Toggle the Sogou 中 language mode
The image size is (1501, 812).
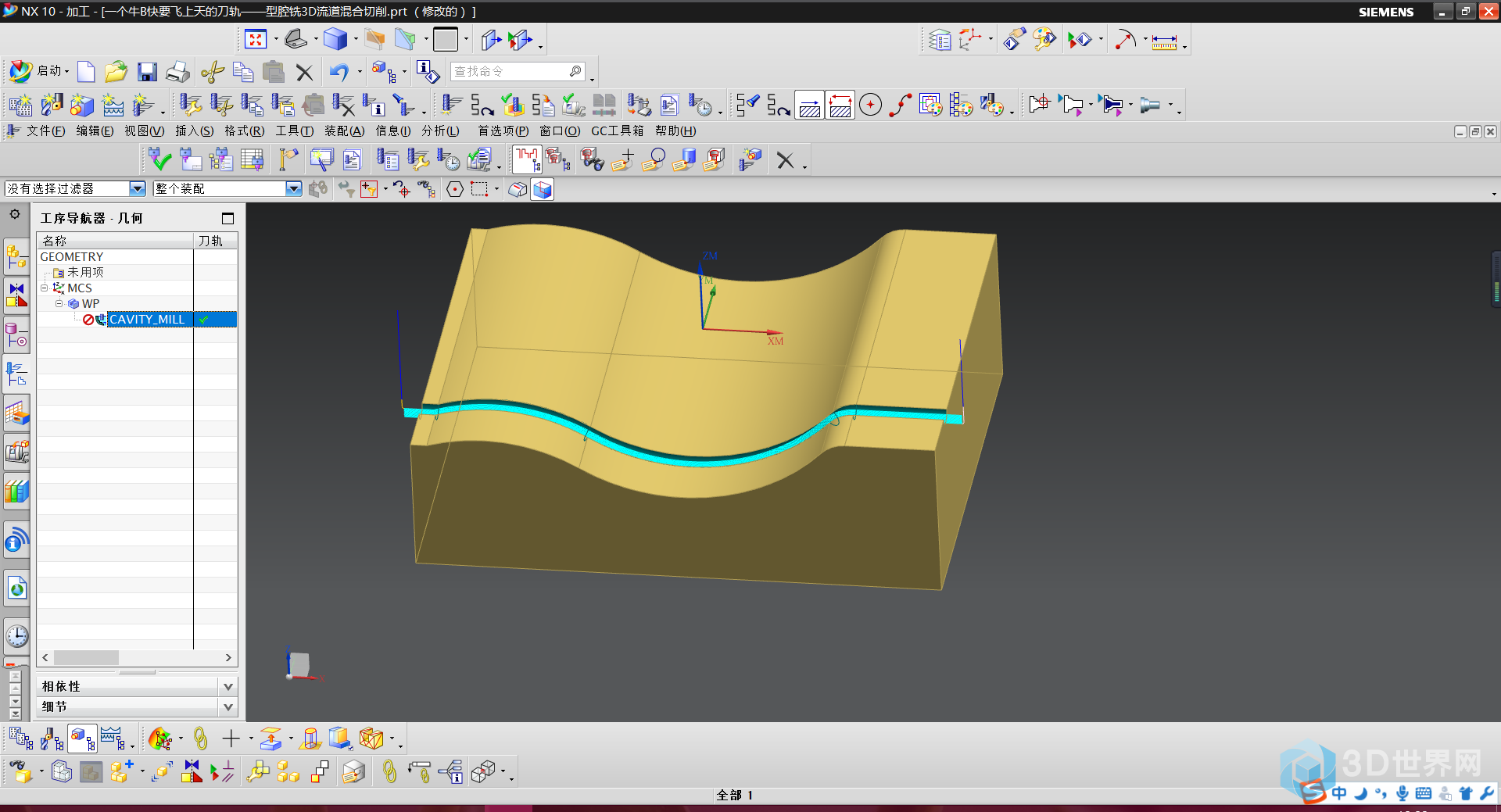pos(1339,793)
